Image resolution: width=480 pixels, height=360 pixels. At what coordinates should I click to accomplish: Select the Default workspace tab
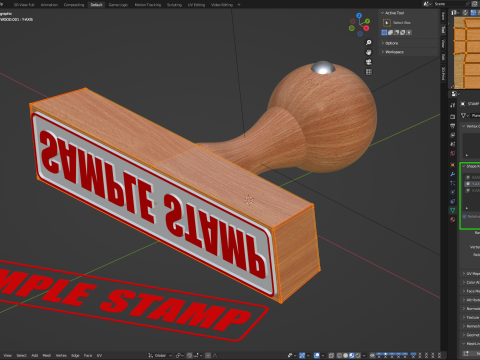96,5
